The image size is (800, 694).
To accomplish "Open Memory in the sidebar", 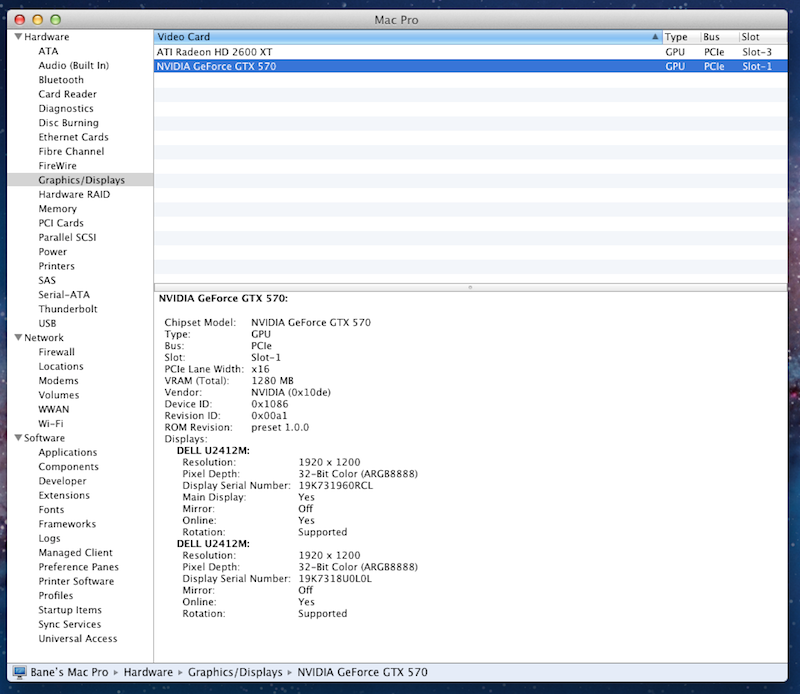I will [x=58, y=208].
